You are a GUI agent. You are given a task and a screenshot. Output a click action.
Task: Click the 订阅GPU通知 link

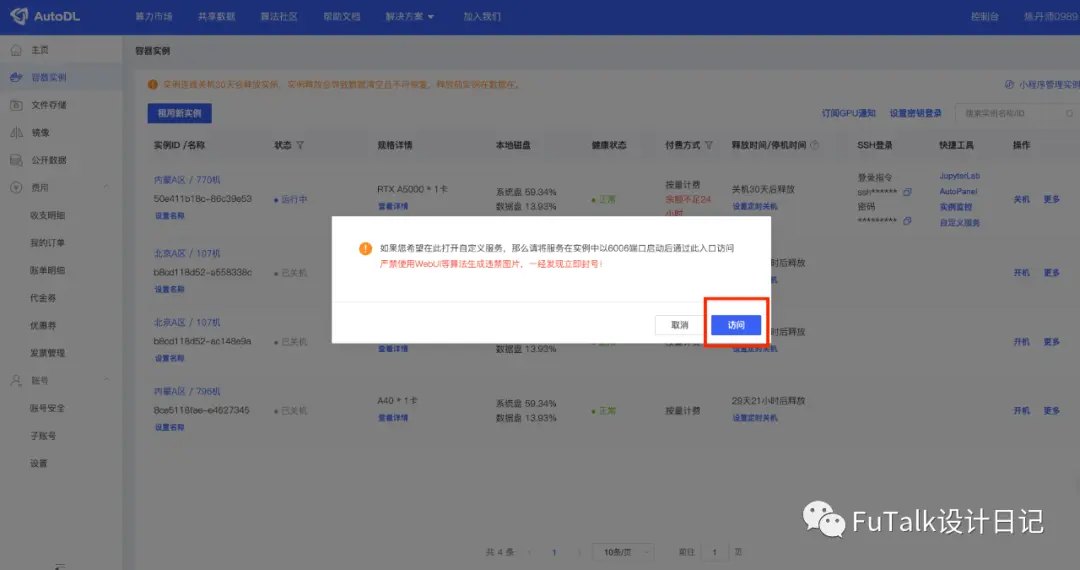click(x=848, y=113)
